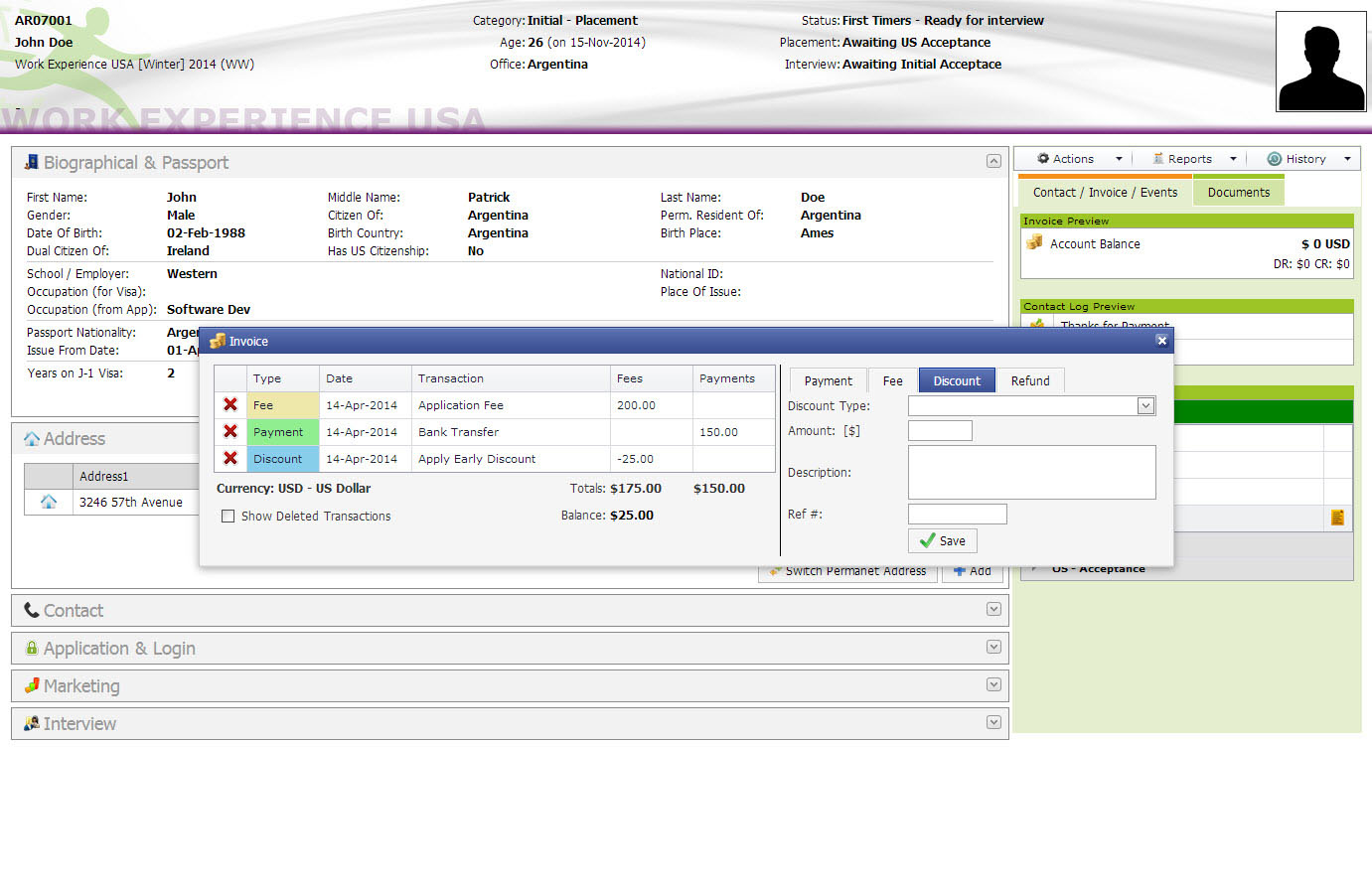Expand the Contact section

(x=993, y=609)
